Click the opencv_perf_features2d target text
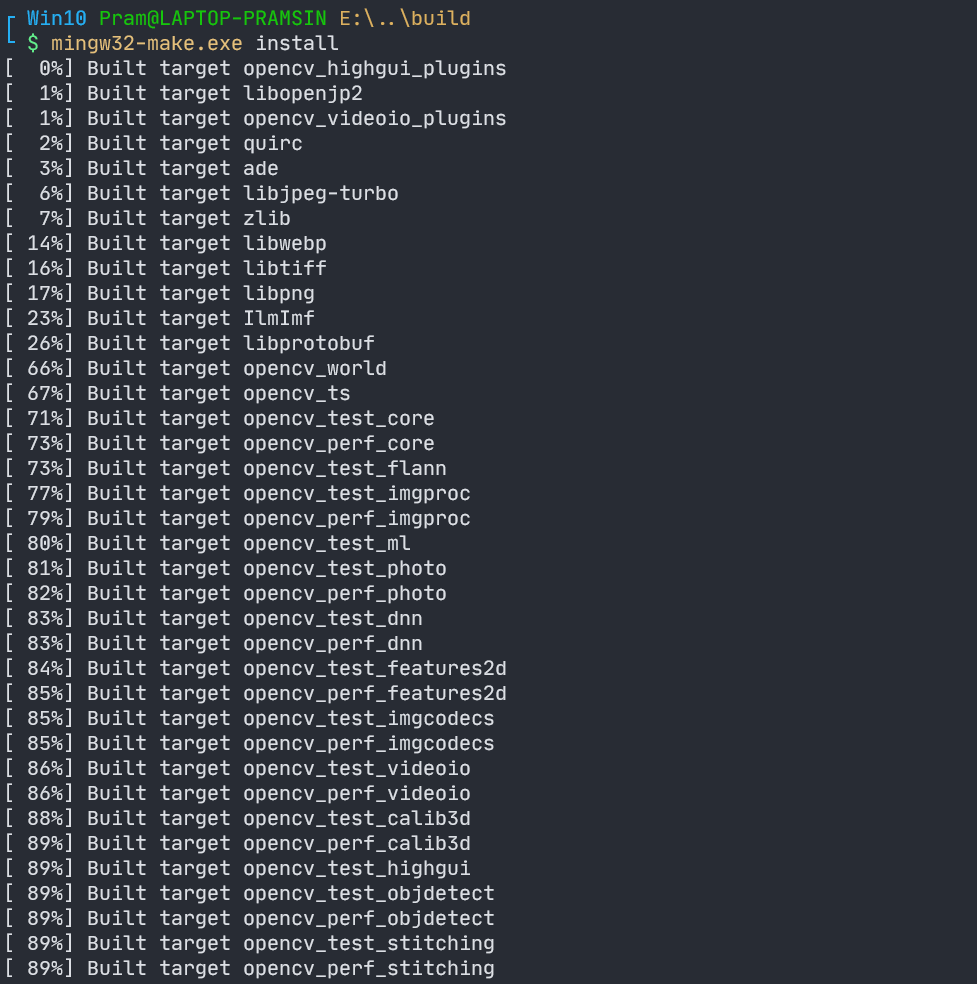Screen dimensions: 977x984 pos(375,693)
